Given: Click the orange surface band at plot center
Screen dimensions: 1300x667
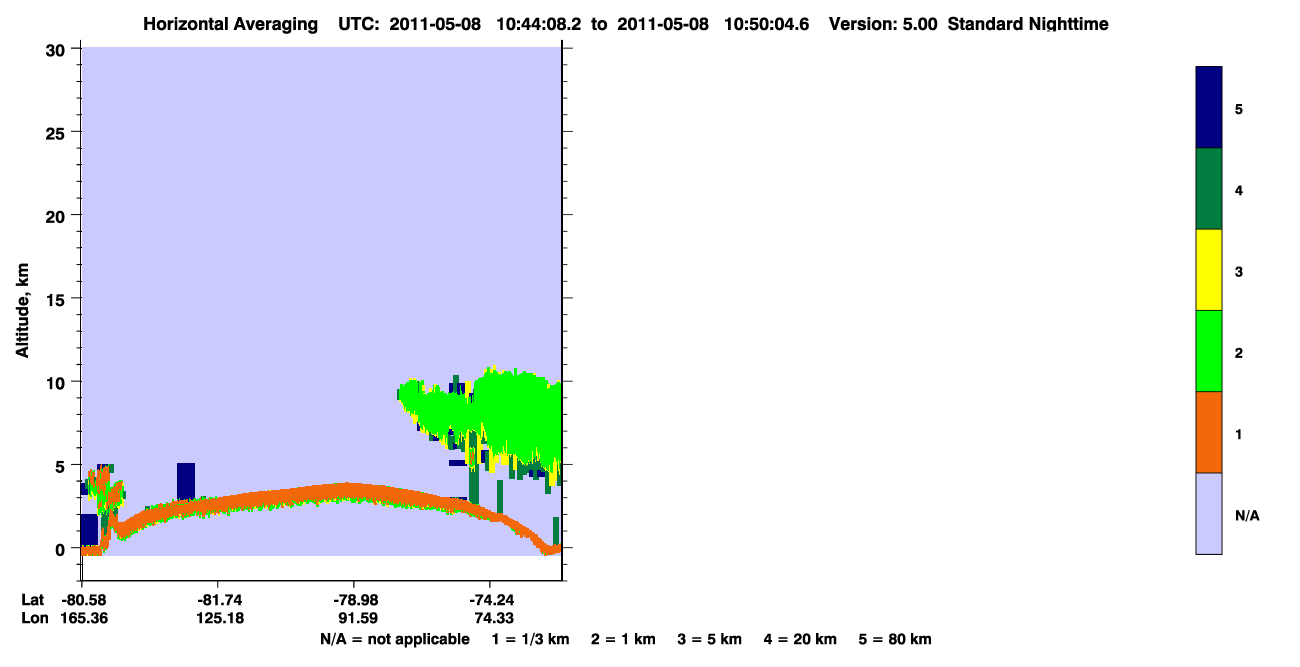Looking at the screenshot, I should (345, 492).
